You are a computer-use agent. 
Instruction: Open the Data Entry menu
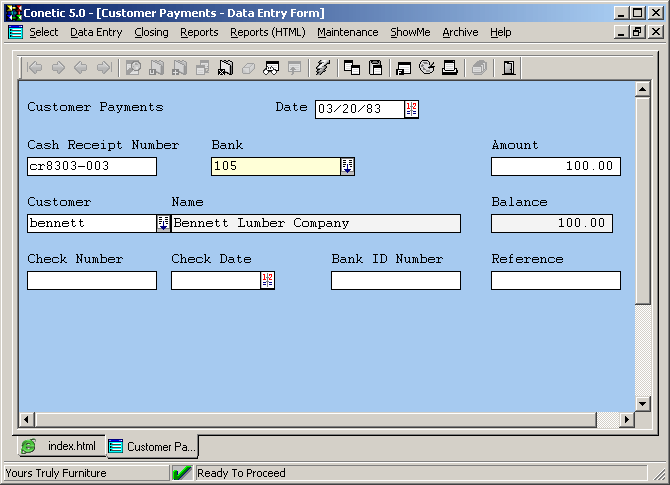(x=96, y=32)
